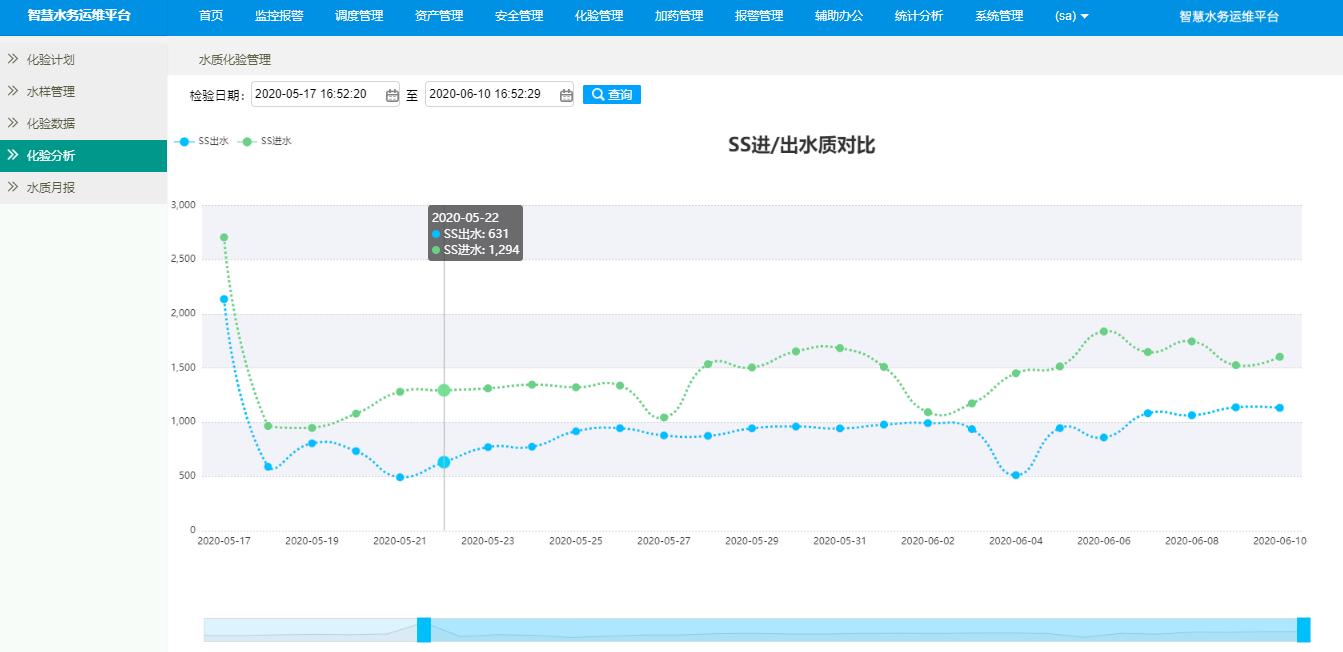Open 水样管理 in sidebar
The height and width of the screenshot is (652, 1343).
point(50,92)
